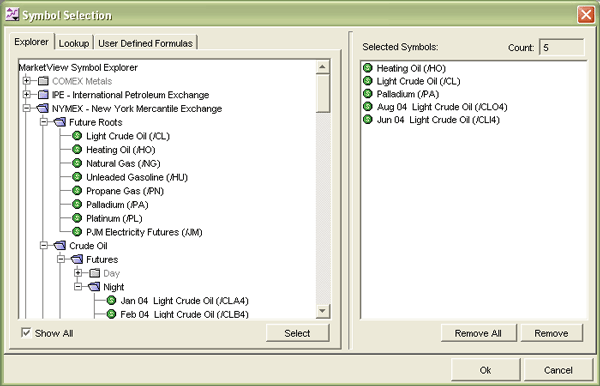Click the green icon of selected Heating Oil (/HO)
600x386 pixels.
pos(368,68)
